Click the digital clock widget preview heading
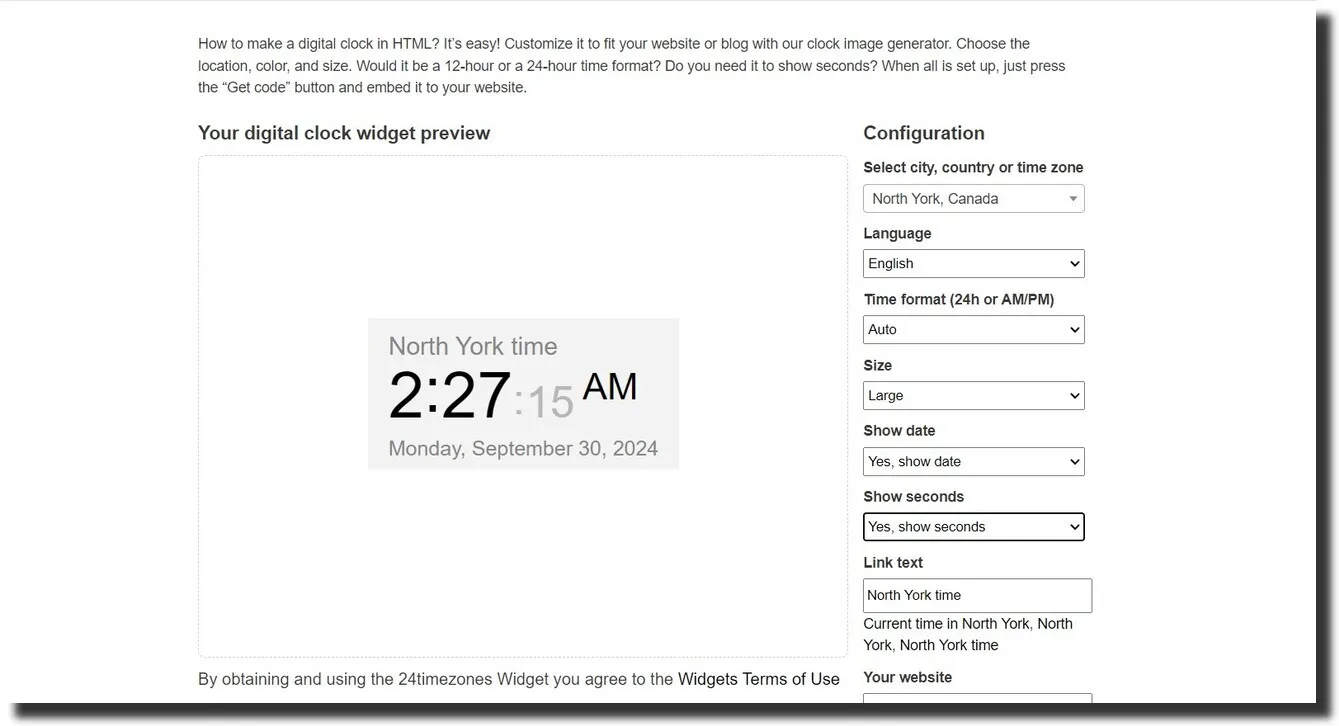The width and height of the screenshot is (1339, 726). [x=344, y=132]
